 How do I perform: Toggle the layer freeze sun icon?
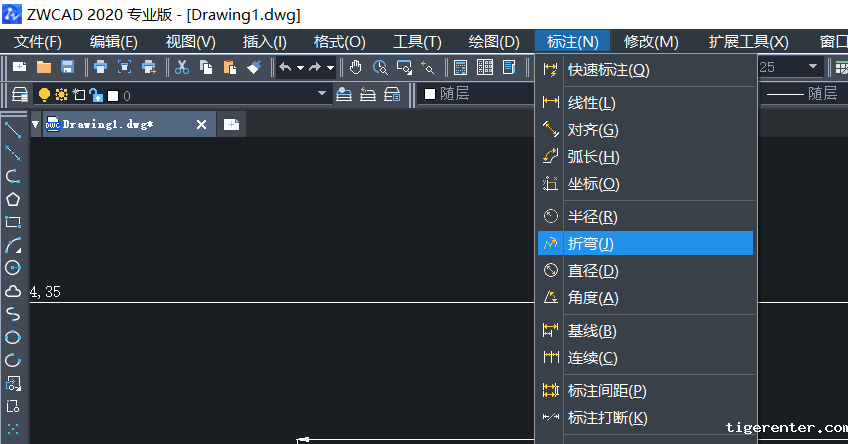click(x=61, y=94)
